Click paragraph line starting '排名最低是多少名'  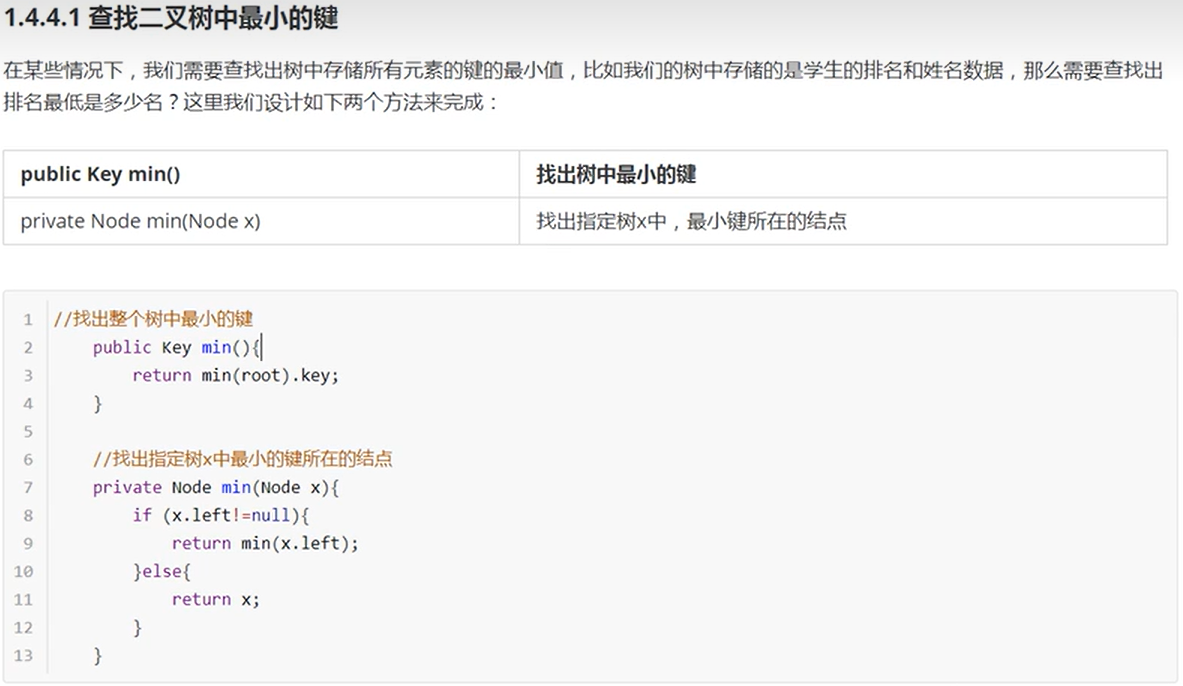pos(250,102)
